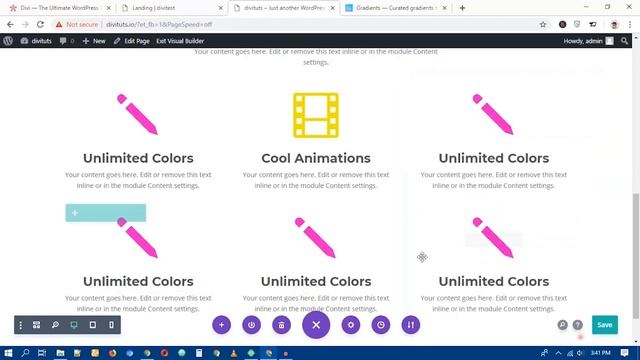Open Chrome three-dot menu
The width and height of the screenshot is (640, 360).
tap(630, 24)
